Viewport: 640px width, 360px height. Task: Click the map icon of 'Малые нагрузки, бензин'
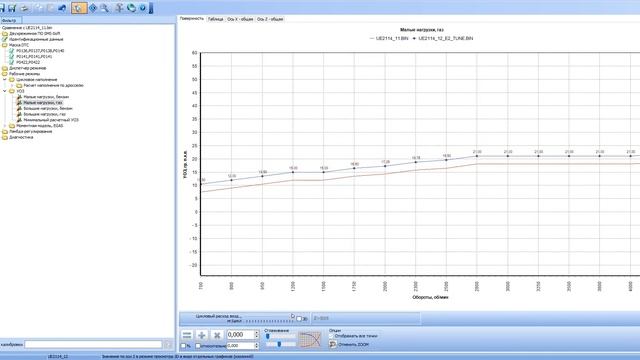click(19, 97)
